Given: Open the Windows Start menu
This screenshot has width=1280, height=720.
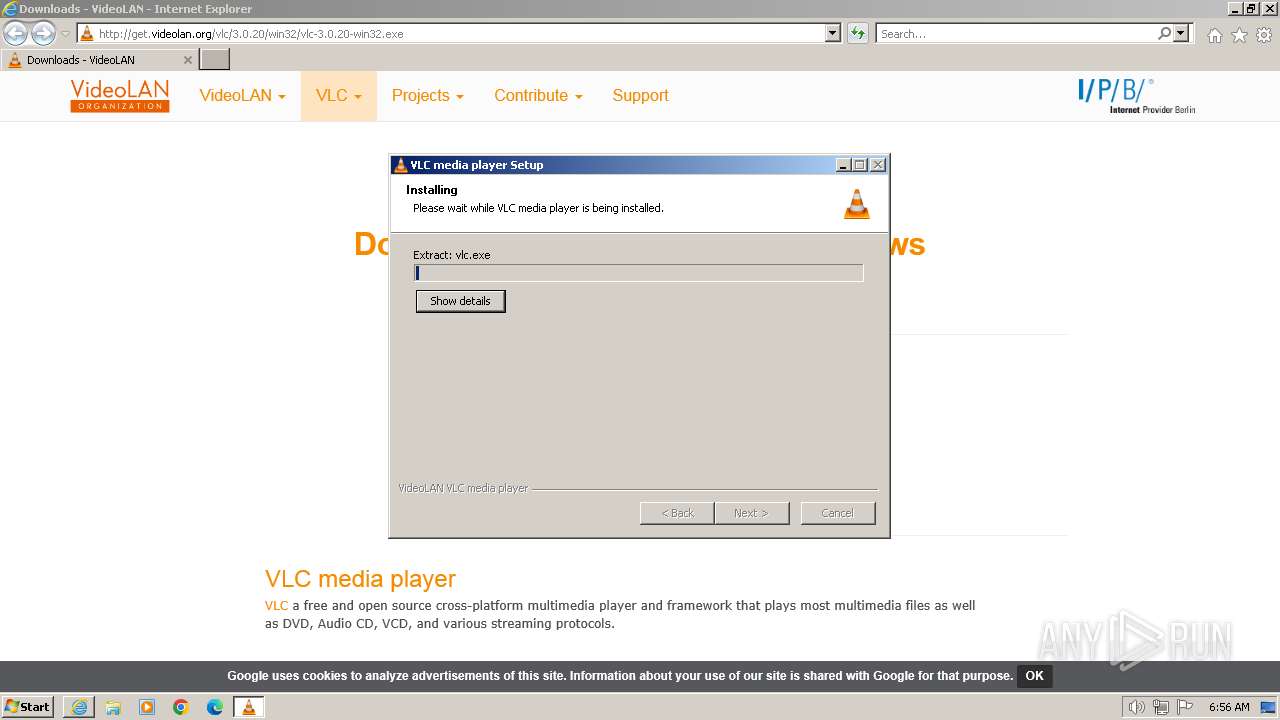Looking at the screenshot, I should click(x=27, y=707).
